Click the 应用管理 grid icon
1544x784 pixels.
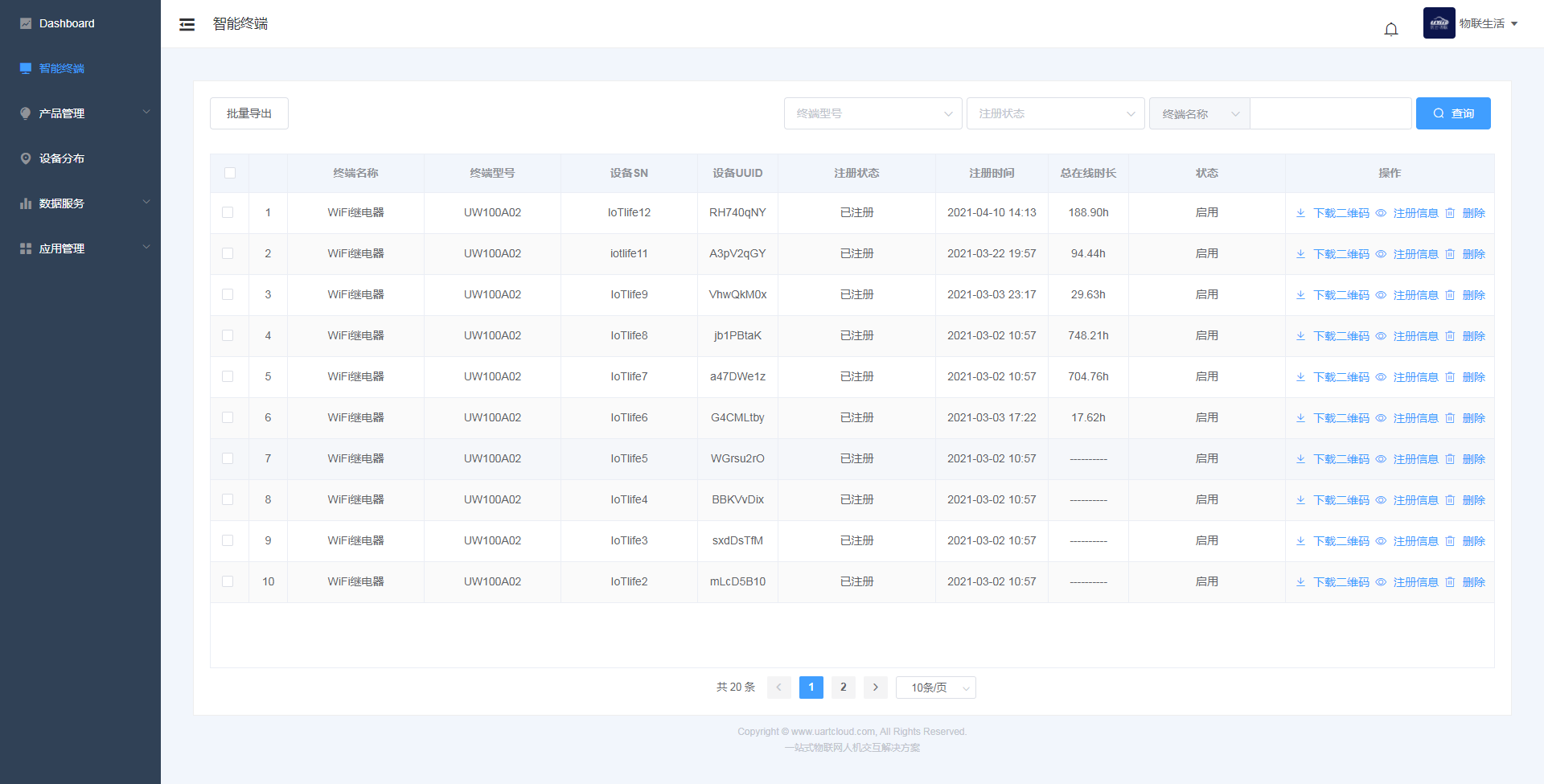pos(26,248)
